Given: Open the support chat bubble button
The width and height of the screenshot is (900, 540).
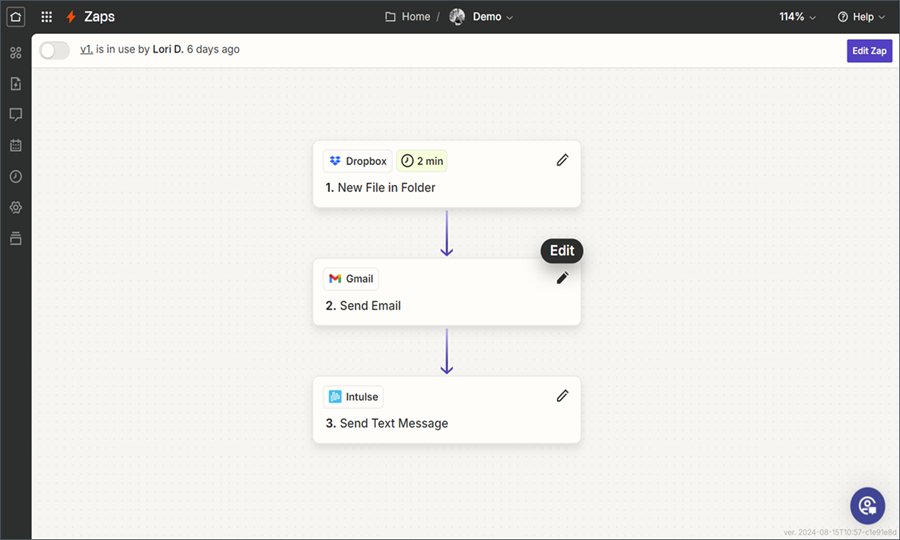Looking at the screenshot, I should [x=867, y=505].
